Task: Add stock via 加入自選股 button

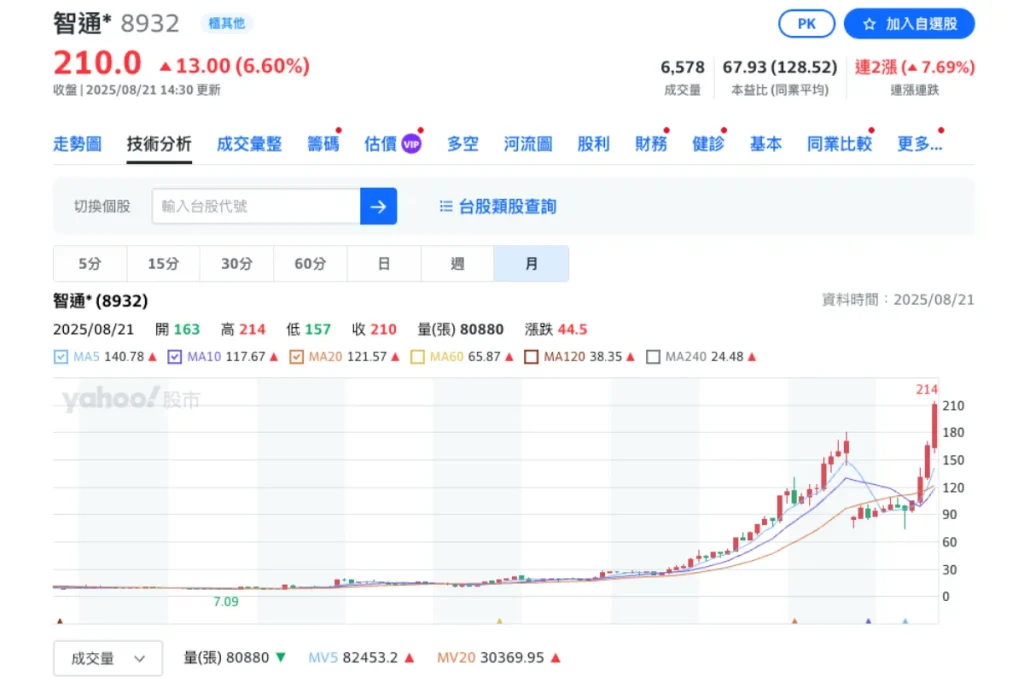Action: tap(909, 24)
